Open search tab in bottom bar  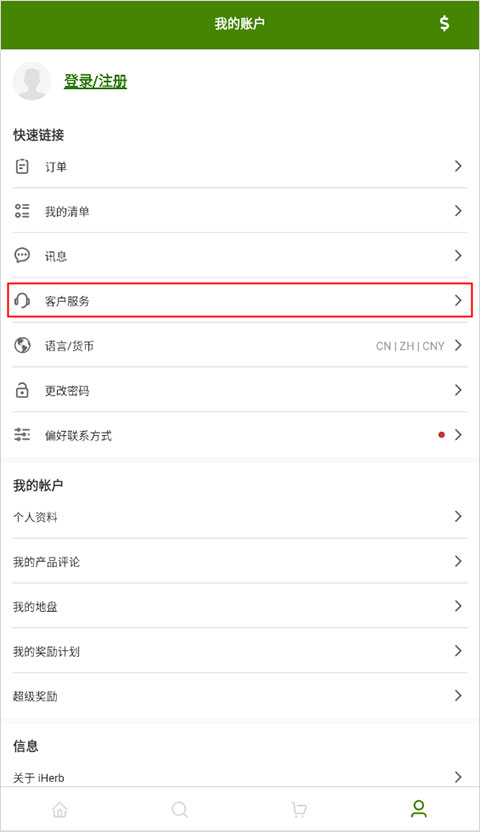[x=180, y=809]
